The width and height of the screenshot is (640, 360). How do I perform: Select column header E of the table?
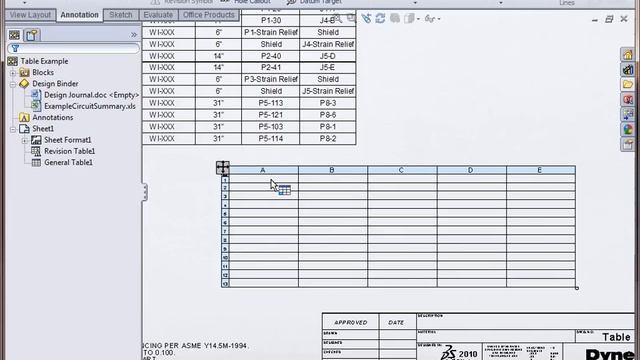(x=541, y=170)
